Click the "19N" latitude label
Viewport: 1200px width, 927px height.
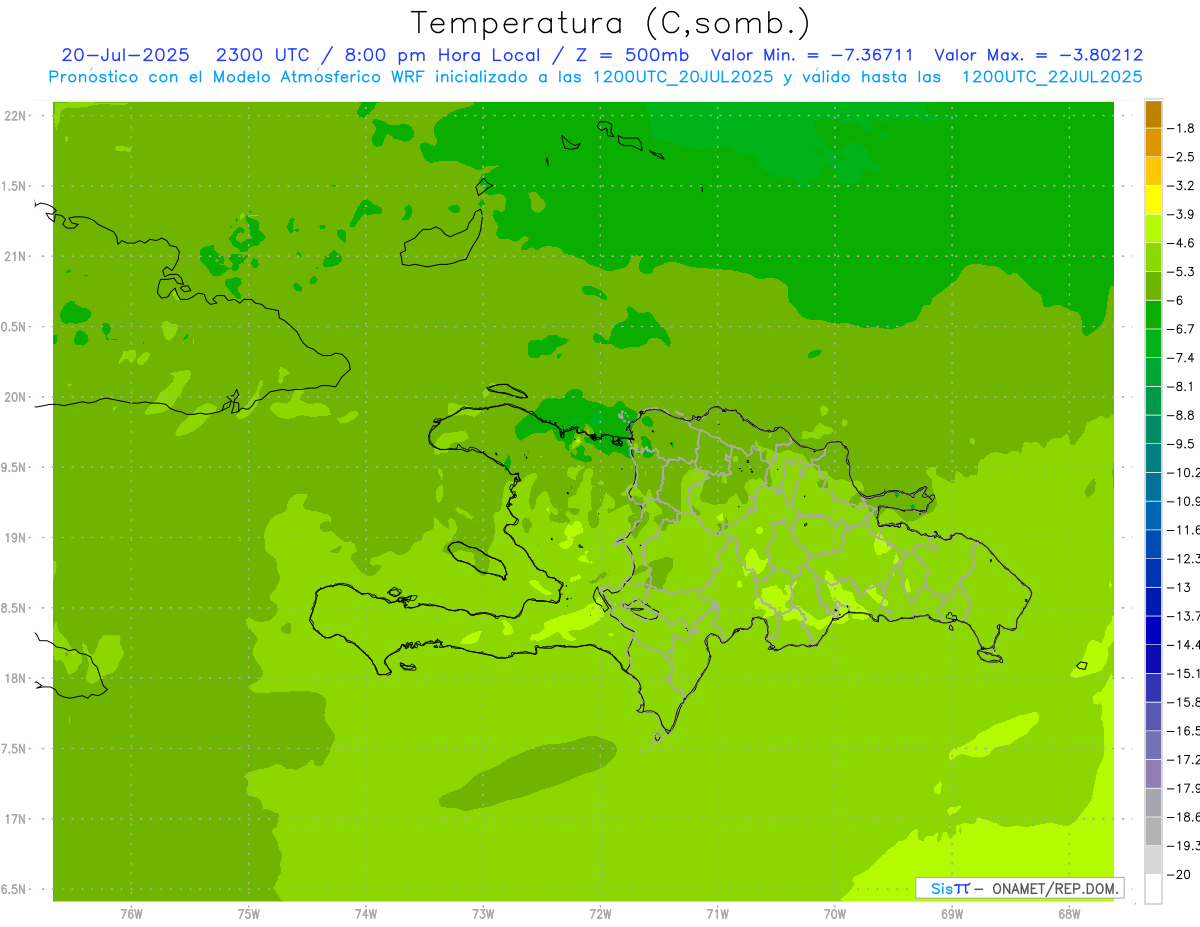click(x=15, y=538)
